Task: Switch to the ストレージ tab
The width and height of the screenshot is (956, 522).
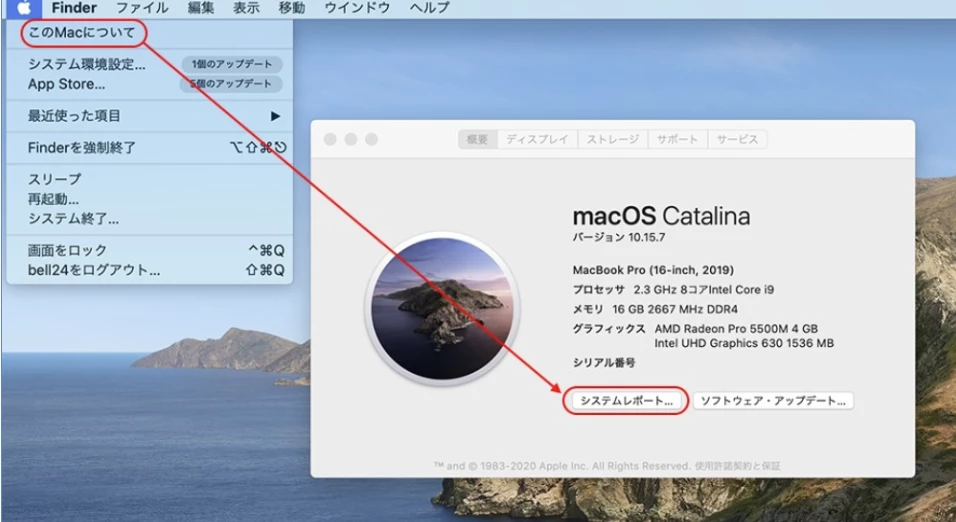Action: tap(613, 139)
